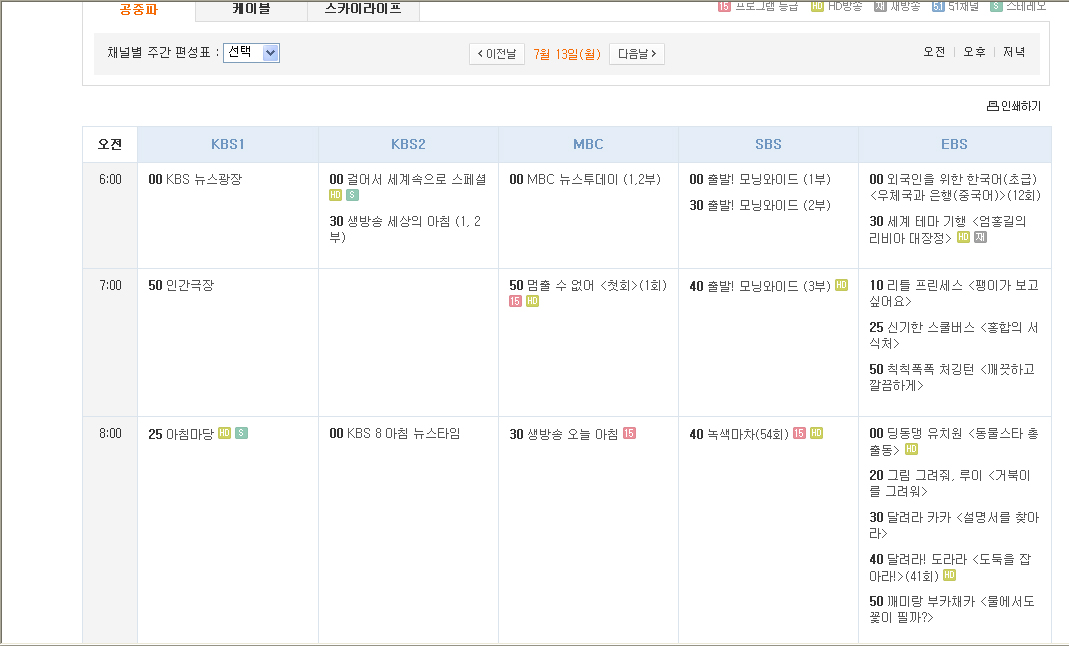
Task: Click the S stereo icon beside 아침마당
Action: point(241,433)
